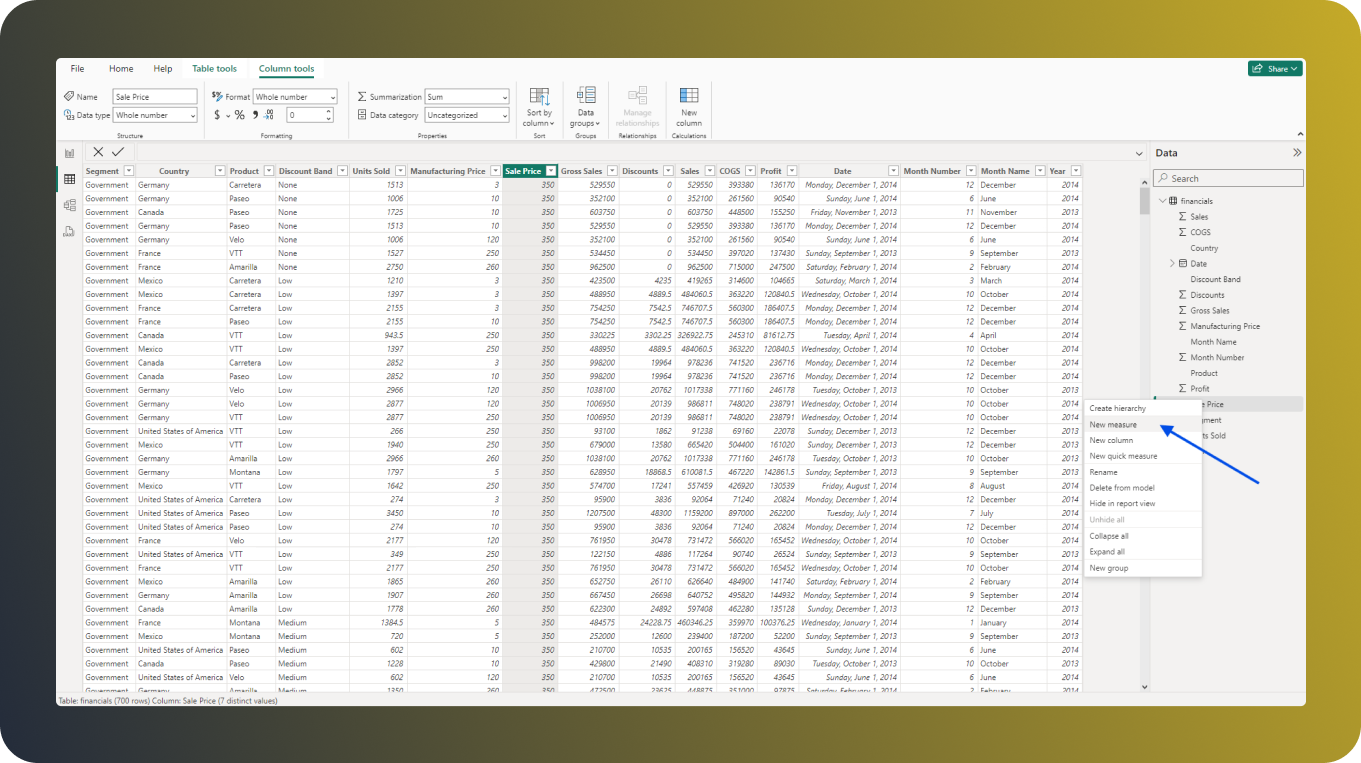
Task: Switch to the Table tools tab
Action: 214,68
